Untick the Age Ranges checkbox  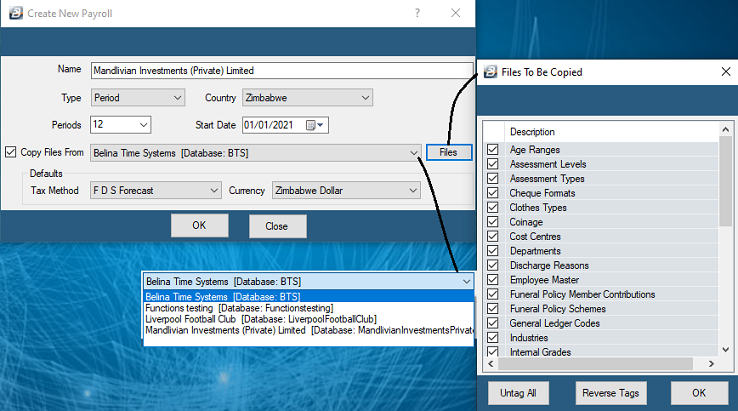[493, 149]
